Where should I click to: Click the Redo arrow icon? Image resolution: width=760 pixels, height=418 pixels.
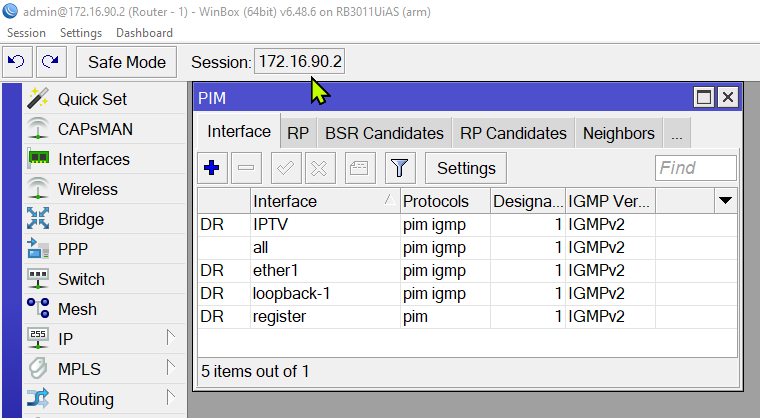51,62
